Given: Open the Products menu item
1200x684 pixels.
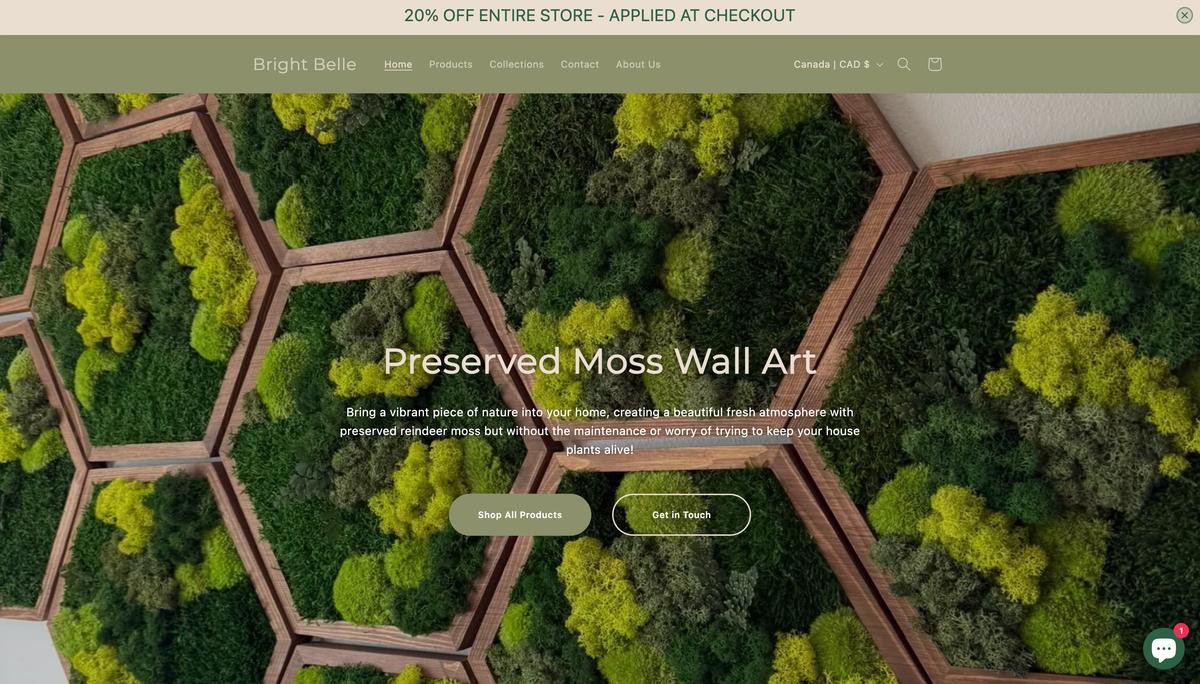Looking at the screenshot, I should 451,64.
